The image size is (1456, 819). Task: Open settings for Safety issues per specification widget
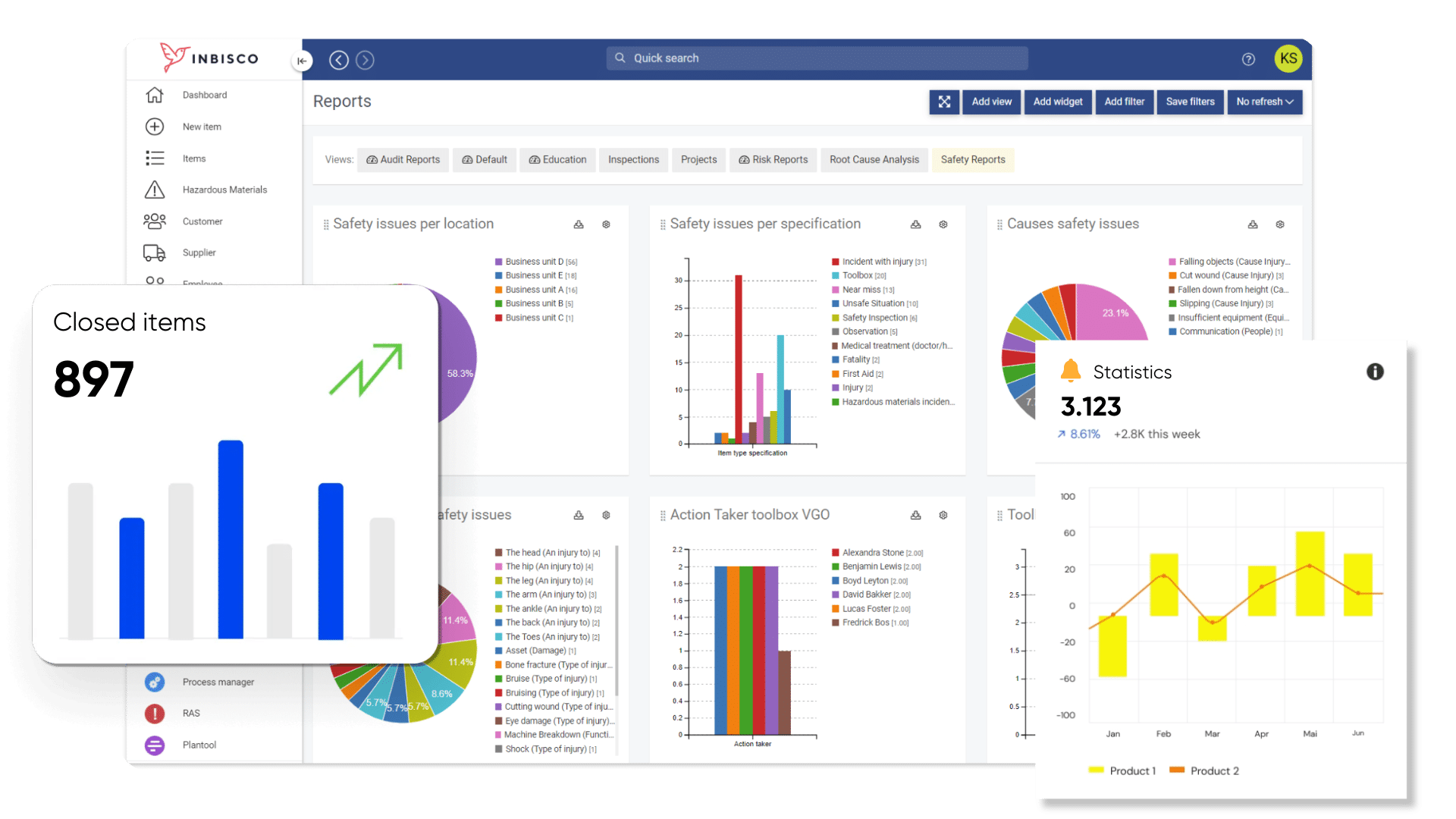tap(943, 224)
